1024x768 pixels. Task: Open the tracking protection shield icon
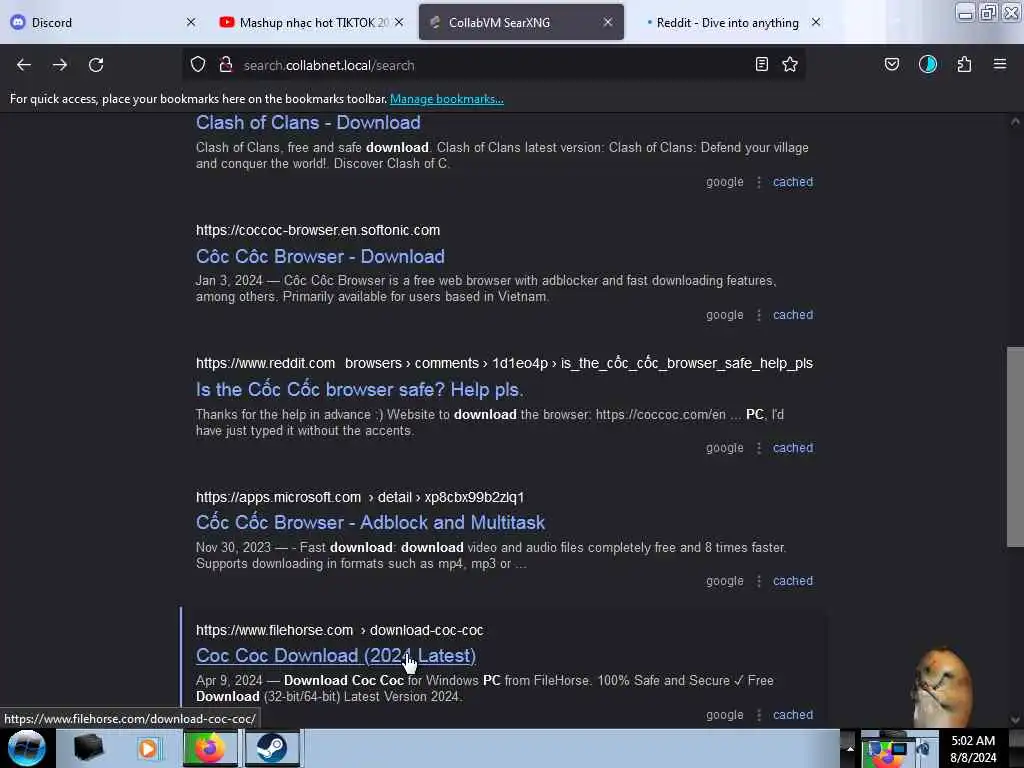(x=198, y=65)
